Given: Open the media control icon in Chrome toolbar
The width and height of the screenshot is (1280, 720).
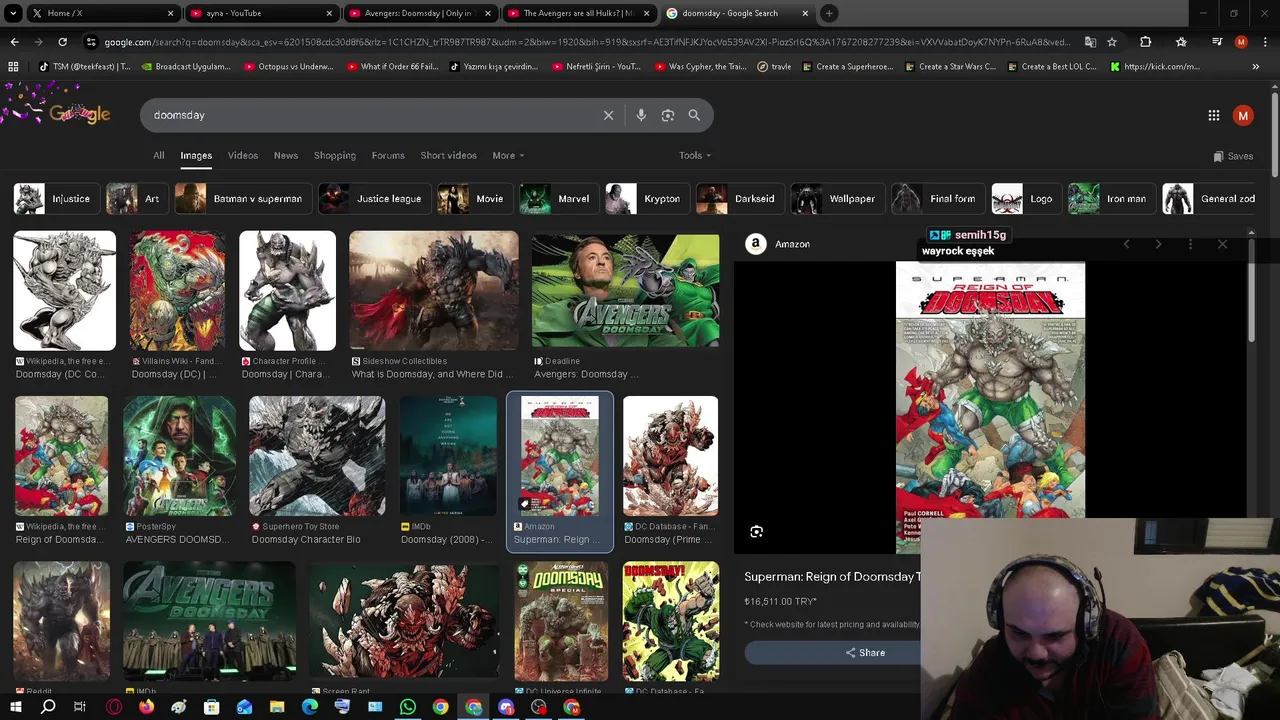Looking at the screenshot, I should point(1217,42).
